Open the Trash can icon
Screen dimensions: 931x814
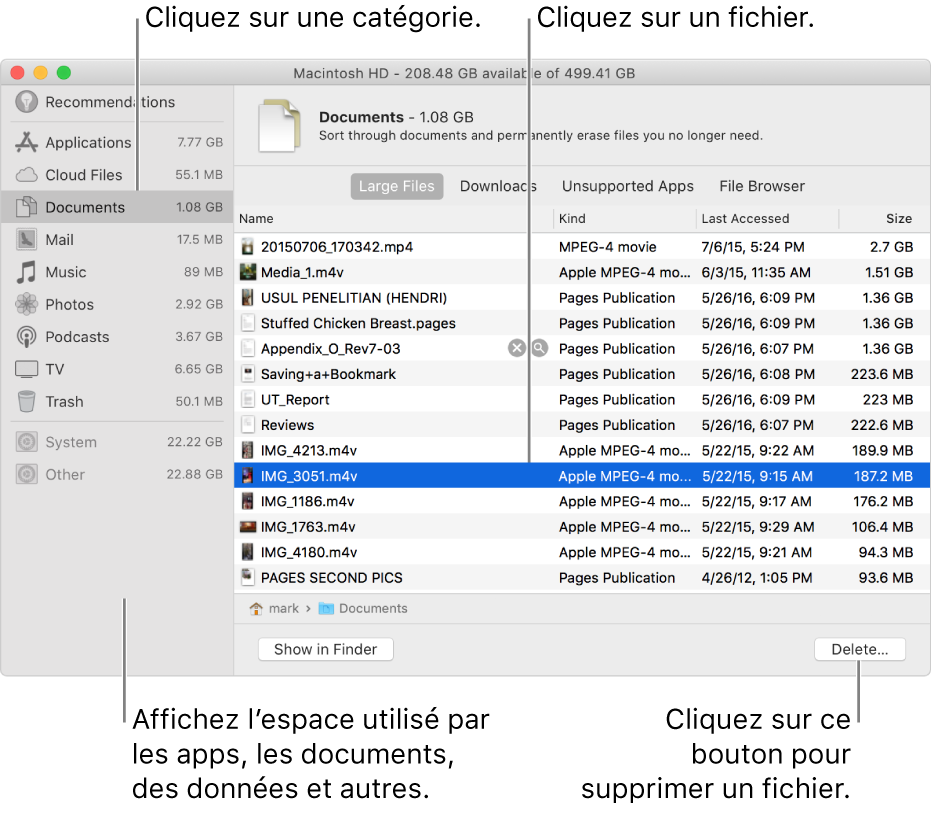(26, 401)
